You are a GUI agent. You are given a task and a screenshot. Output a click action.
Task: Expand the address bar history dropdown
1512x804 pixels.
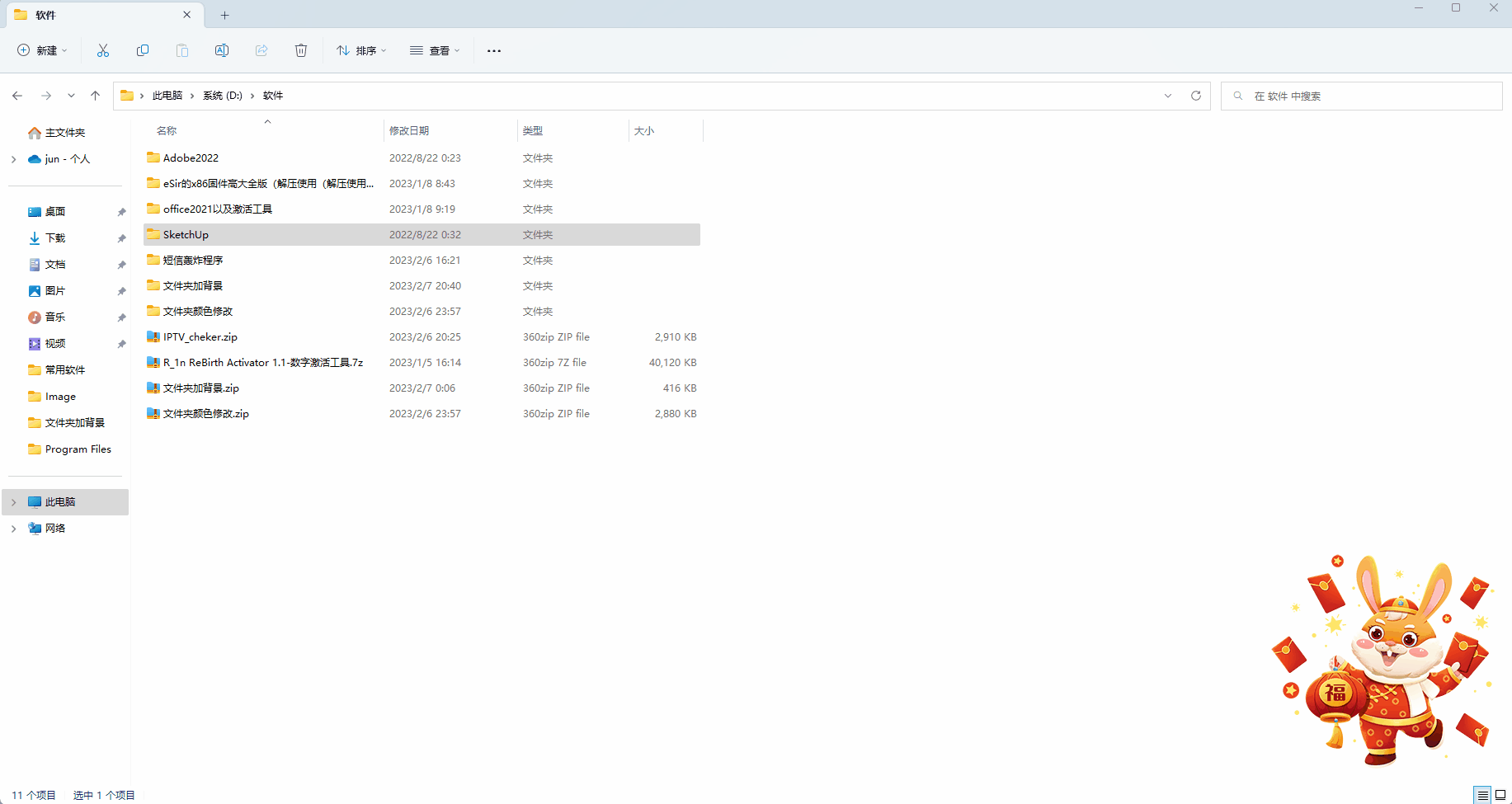[1168, 96]
